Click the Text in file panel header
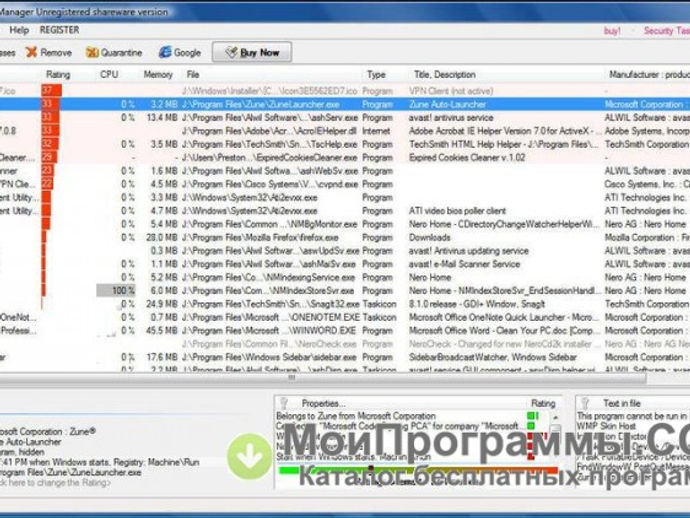690x518 pixels. coord(621,403)
